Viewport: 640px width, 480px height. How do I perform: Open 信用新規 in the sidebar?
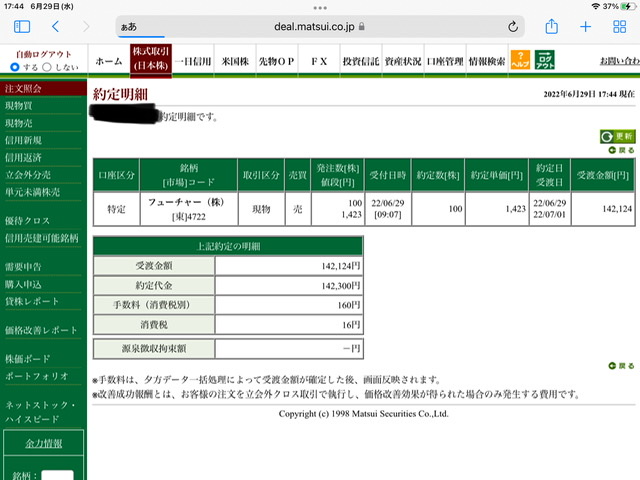(23, 140)
